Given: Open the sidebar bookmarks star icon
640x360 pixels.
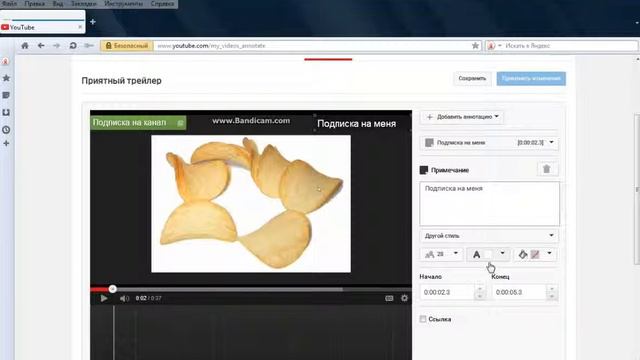Looking at the screenshot, I should [6, 78].
